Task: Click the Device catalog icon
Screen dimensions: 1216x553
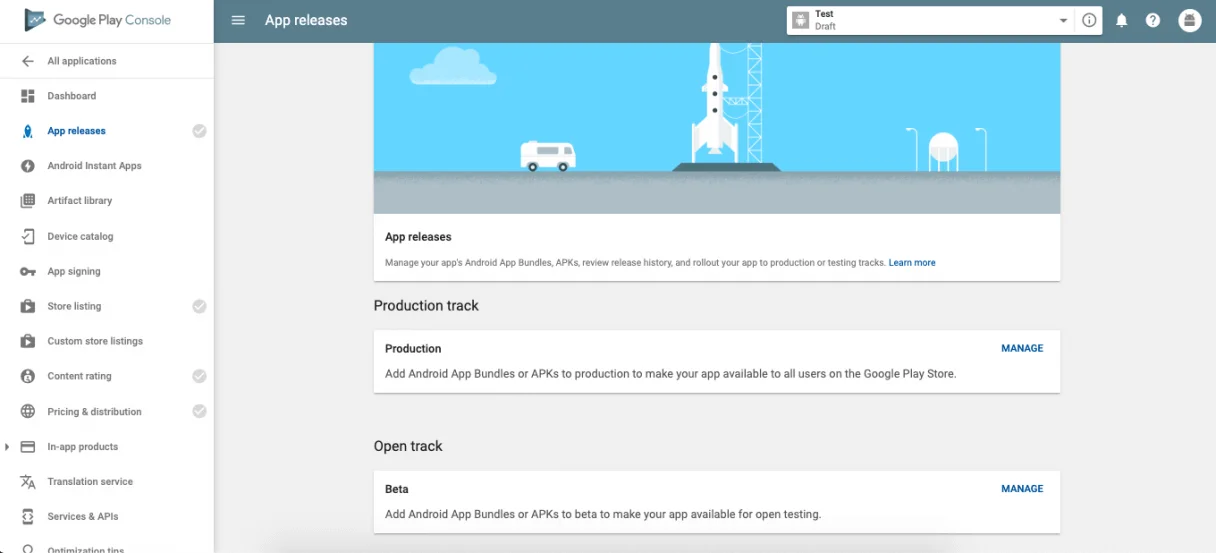Action: tap(28, 236)
